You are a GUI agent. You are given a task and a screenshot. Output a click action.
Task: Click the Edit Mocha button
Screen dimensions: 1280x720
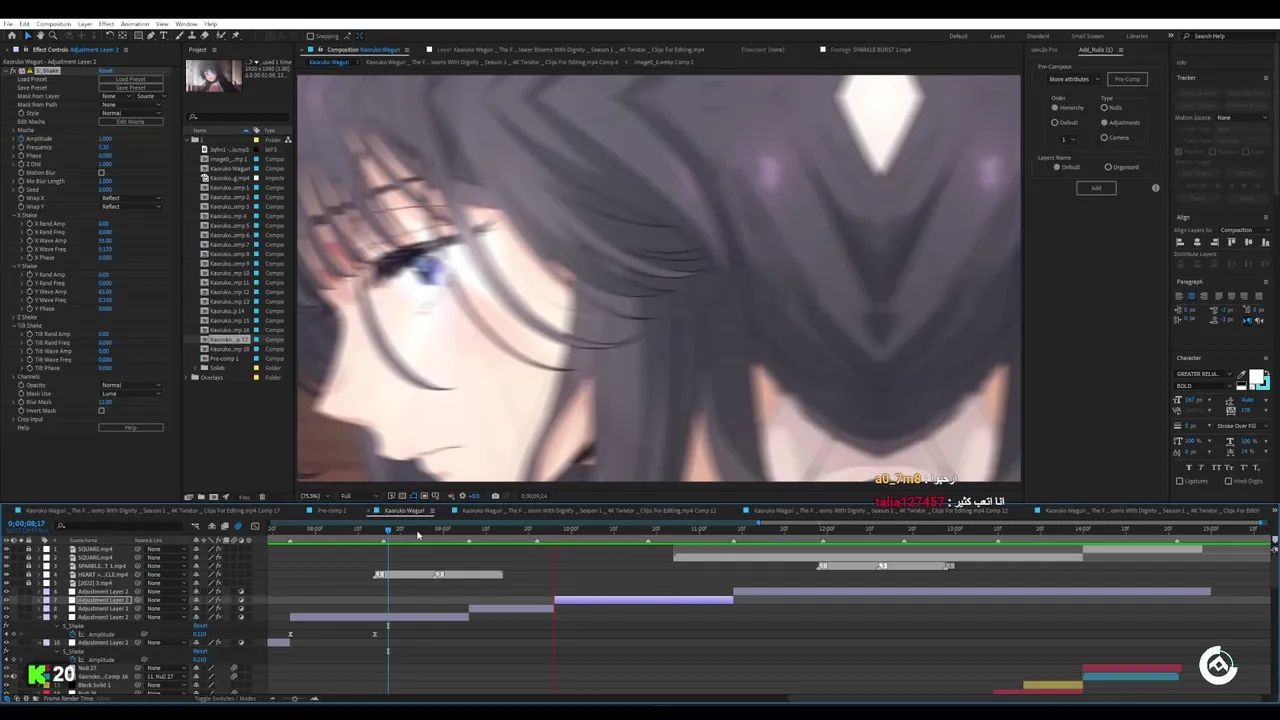coord(131,122)
